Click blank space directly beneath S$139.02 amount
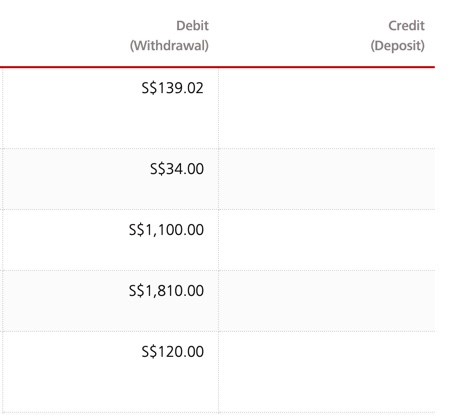This screenshot has height=415, width=449. [x=172, y=122]
